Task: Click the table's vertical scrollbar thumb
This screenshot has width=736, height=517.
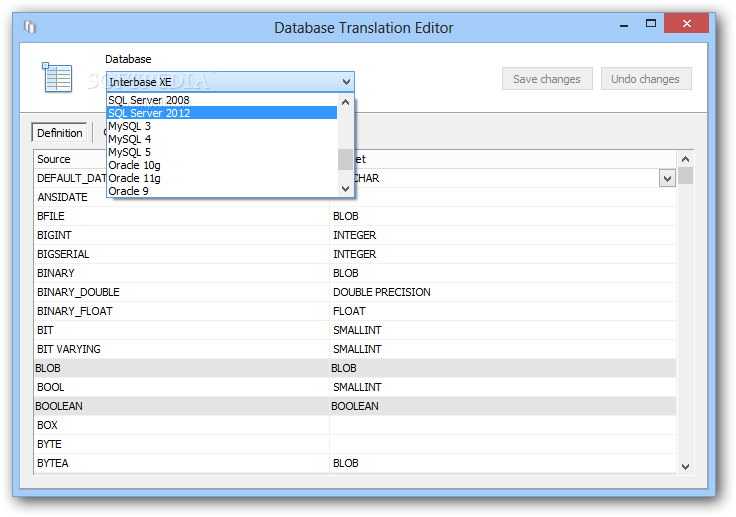Action: [x=685, y=176]
